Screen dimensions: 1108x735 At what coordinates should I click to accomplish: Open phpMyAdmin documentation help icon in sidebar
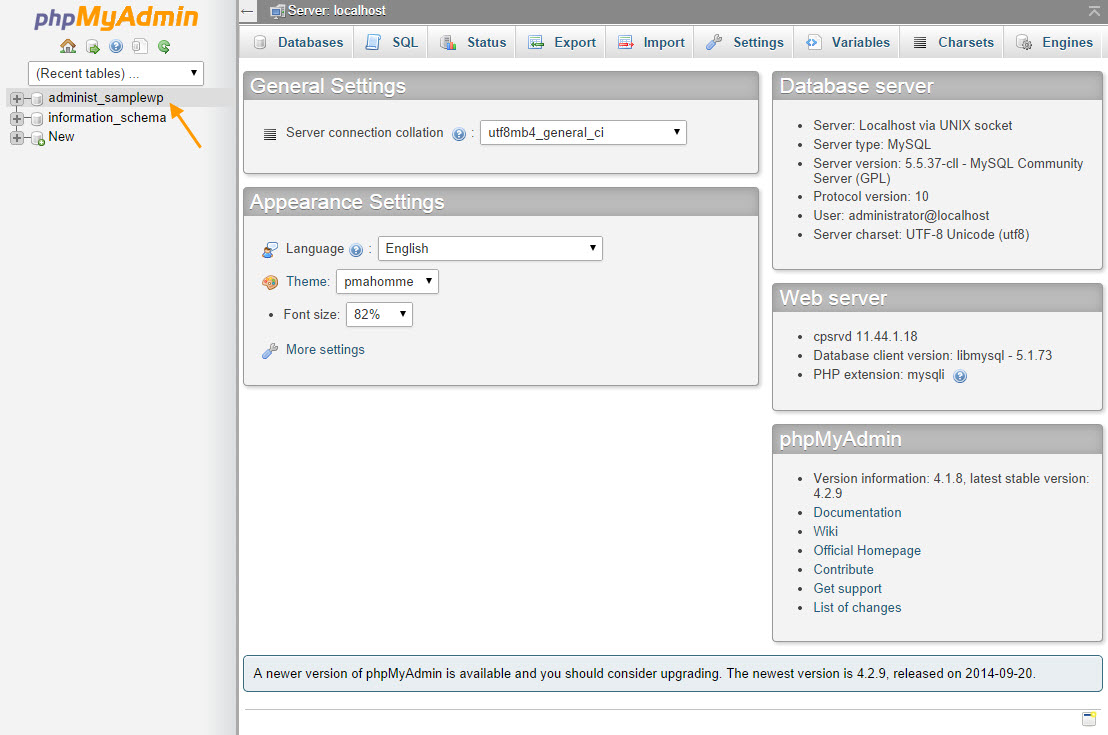pyautogui.click(x=116, y=47)
